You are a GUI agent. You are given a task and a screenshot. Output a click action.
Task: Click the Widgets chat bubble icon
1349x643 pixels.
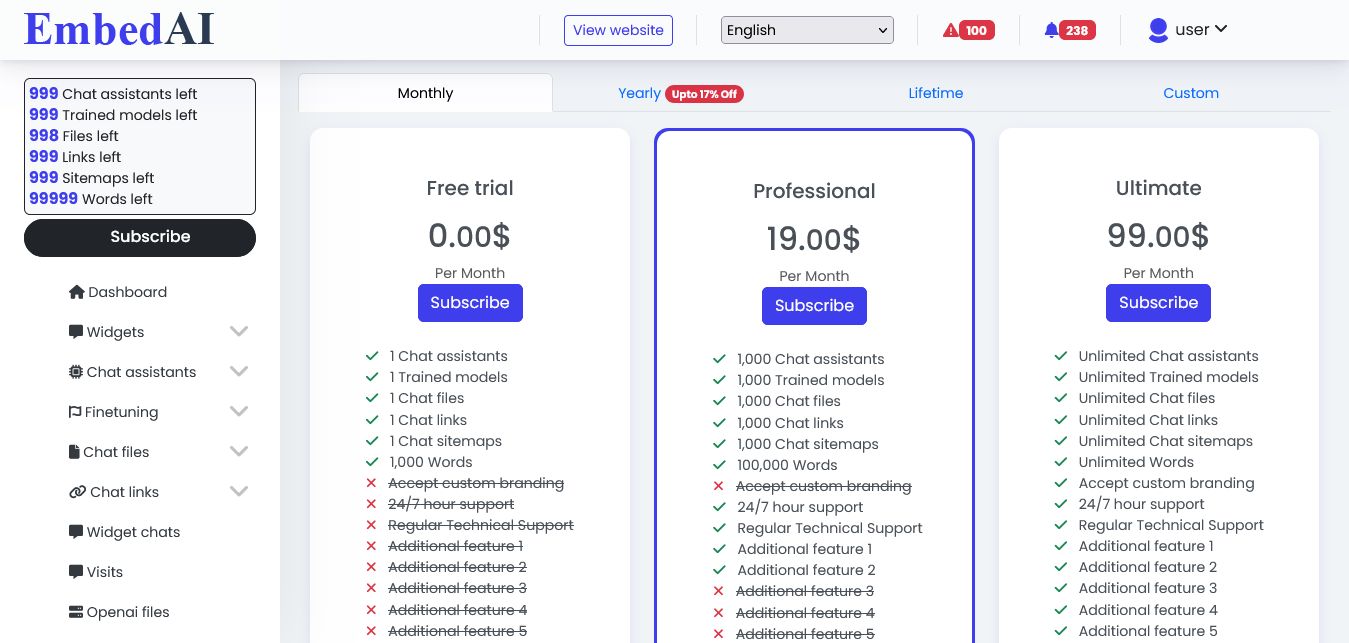click(76, 332)
